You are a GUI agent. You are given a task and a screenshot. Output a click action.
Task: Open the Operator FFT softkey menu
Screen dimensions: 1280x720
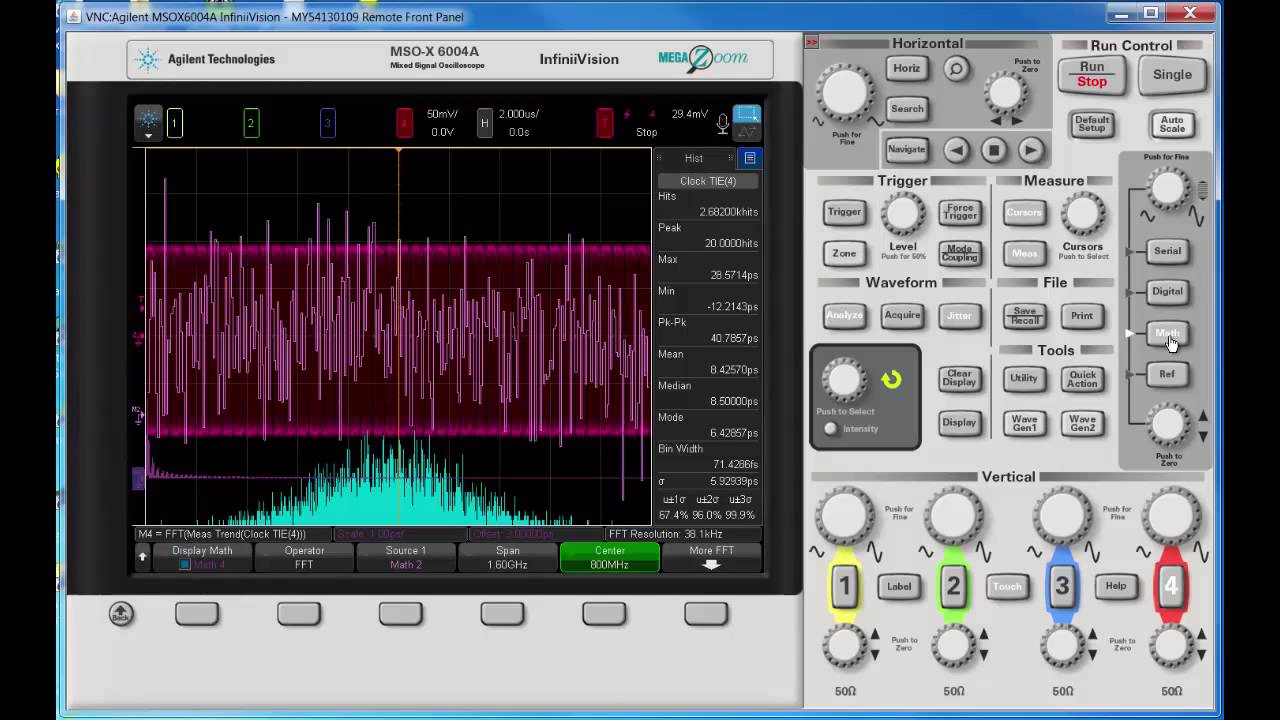pos(304,558)
